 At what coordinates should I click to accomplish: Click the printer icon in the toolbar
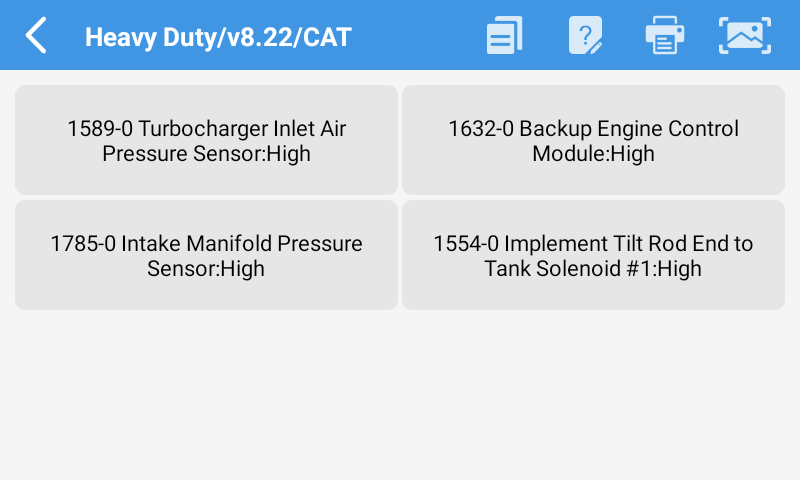[665, 36]
